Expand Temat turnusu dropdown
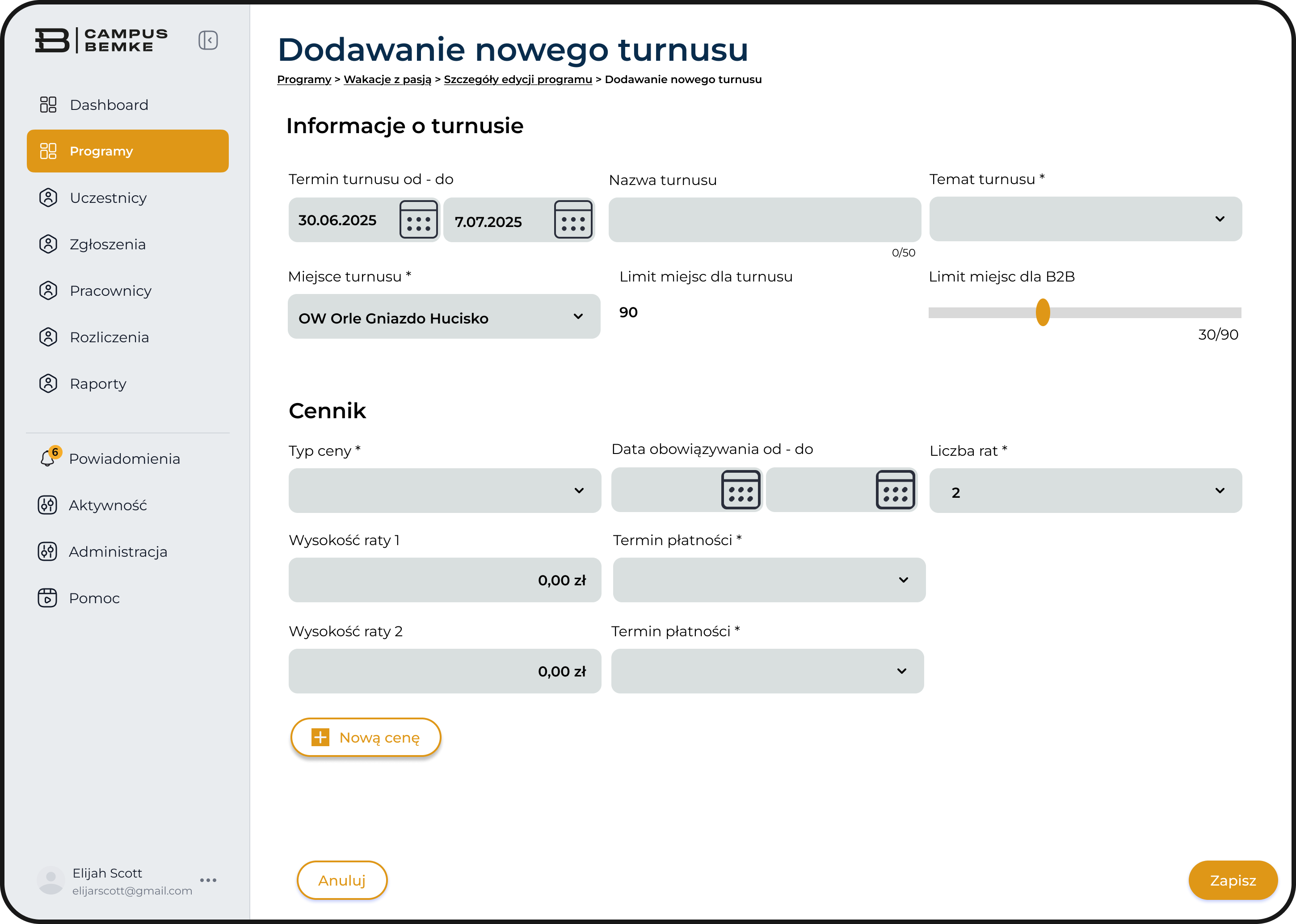 [x=1219, y=219]
